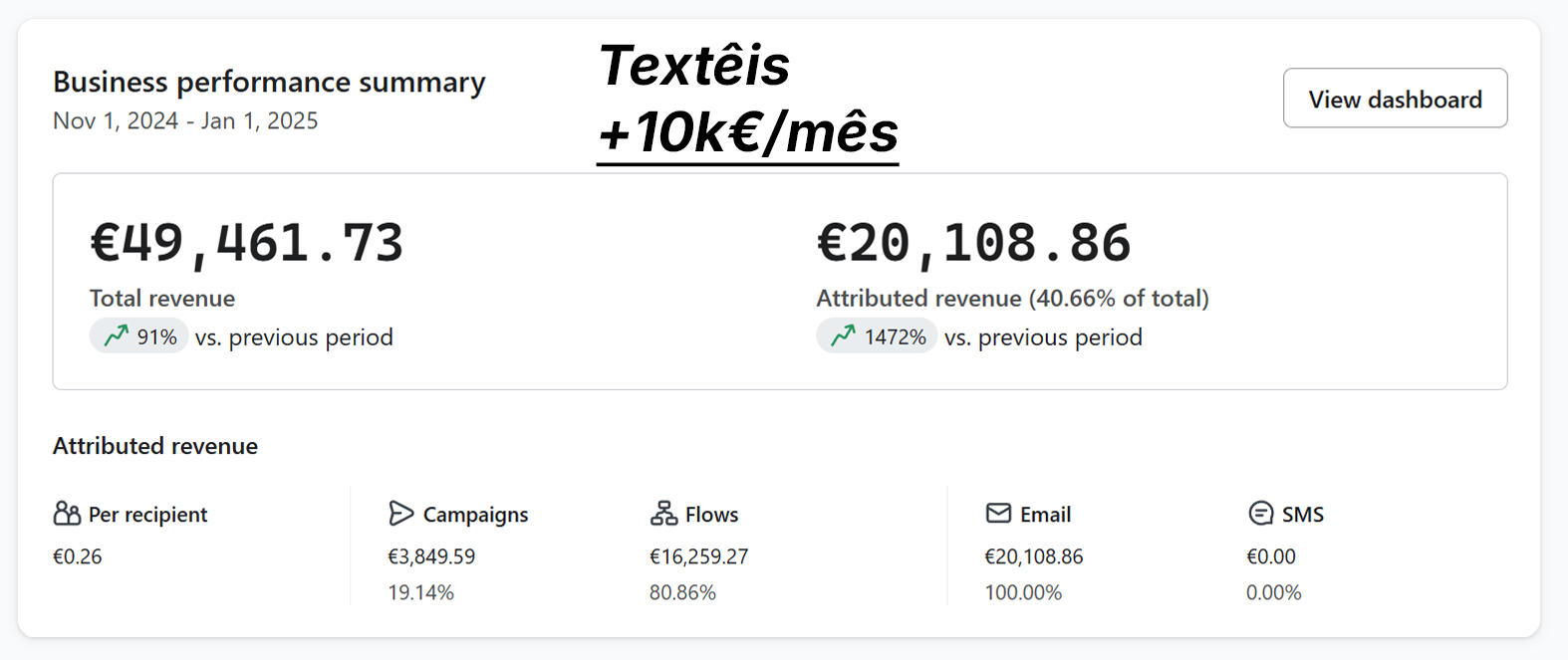Click the Per recipient people icon

tap(67, 514)
